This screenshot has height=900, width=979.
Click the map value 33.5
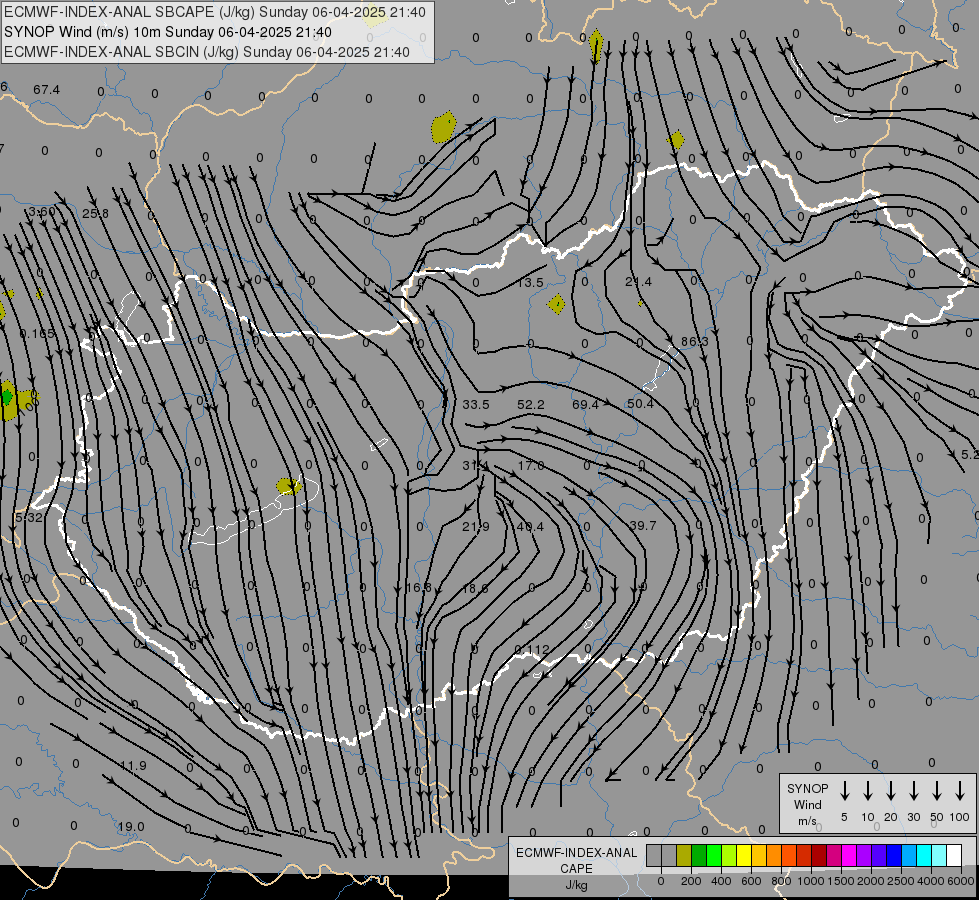tap(476, 405)
